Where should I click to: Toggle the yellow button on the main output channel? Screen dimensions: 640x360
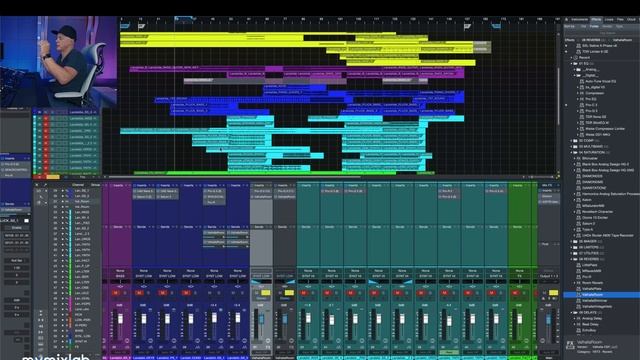tap(553, 293)
